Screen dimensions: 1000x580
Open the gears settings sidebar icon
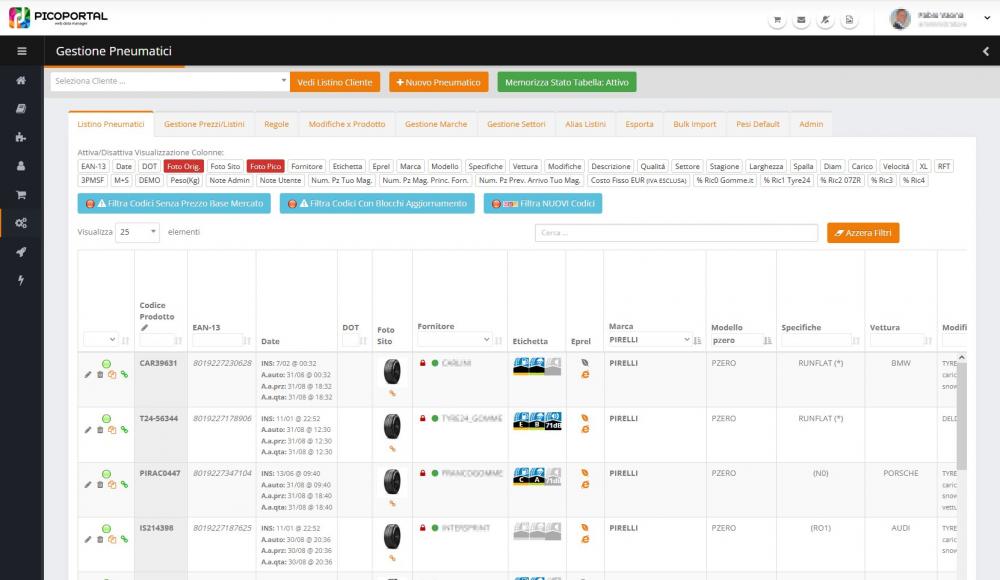21,223
